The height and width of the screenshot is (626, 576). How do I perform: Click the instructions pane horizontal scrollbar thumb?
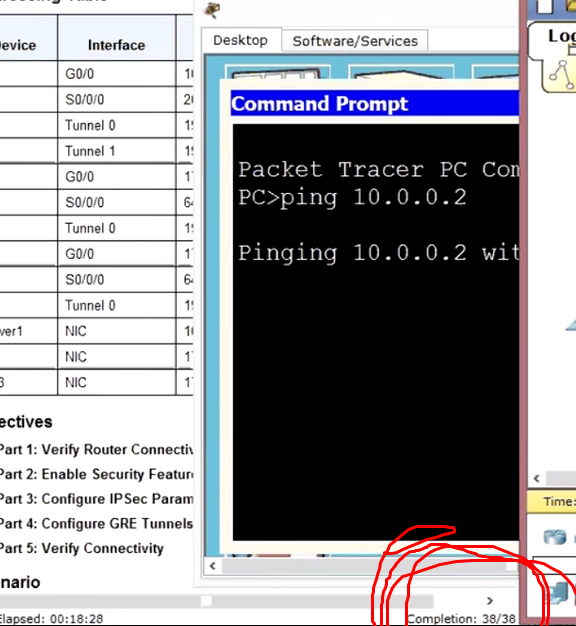tap(206, 601)
